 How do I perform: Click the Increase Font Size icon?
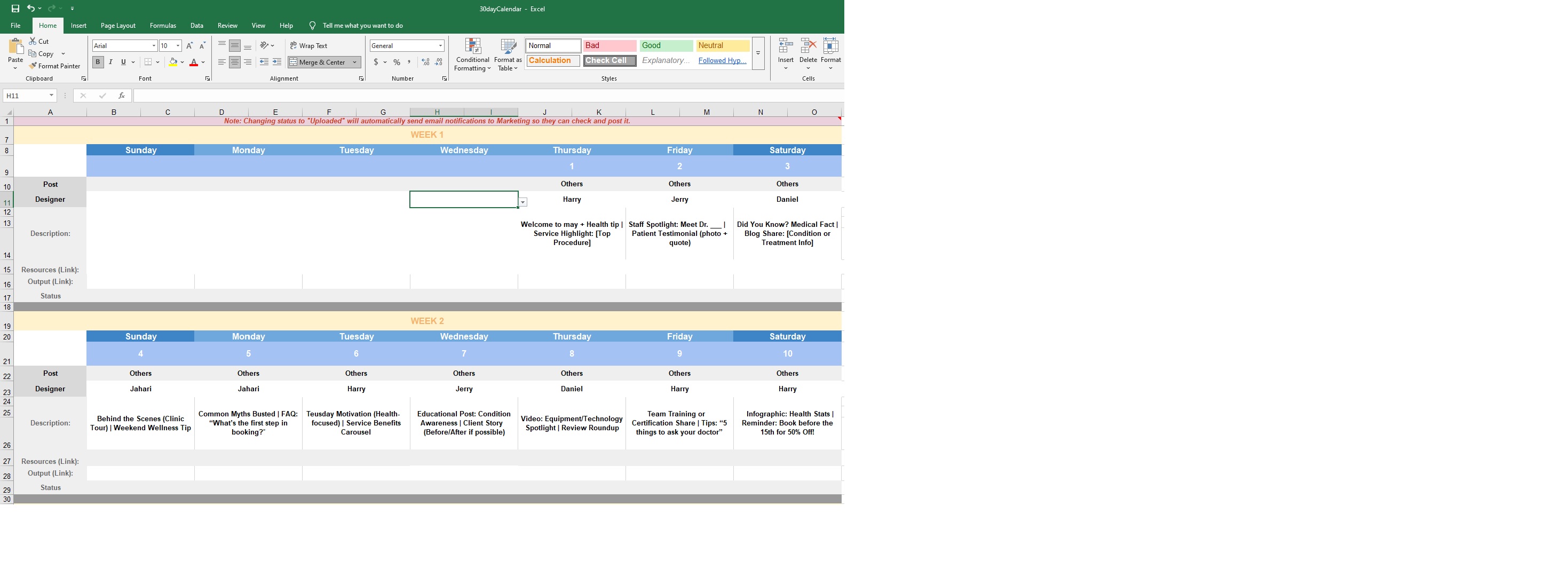click(x=189, y=46)
